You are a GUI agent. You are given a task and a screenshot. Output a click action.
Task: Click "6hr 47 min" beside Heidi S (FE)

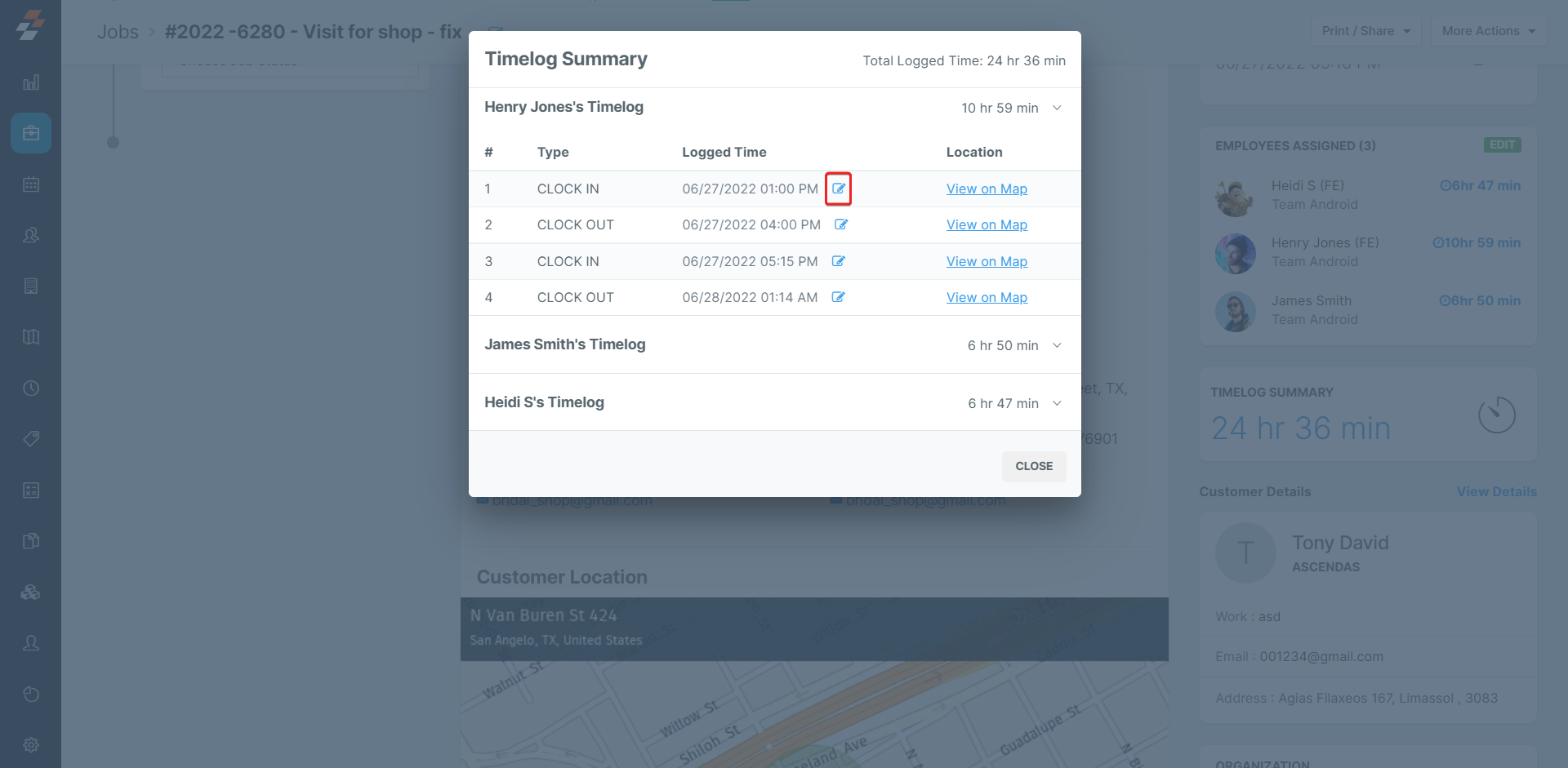click(x=1480, y=185)
